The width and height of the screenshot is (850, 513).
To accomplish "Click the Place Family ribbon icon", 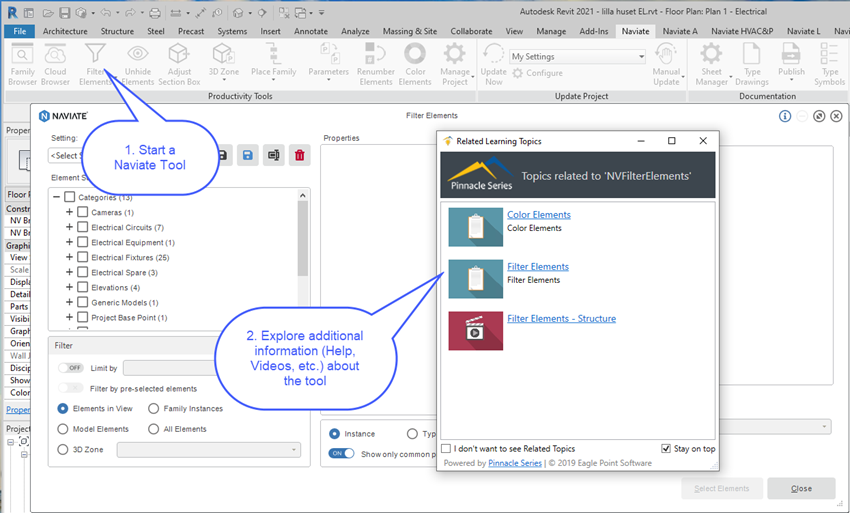I will 273,54.
